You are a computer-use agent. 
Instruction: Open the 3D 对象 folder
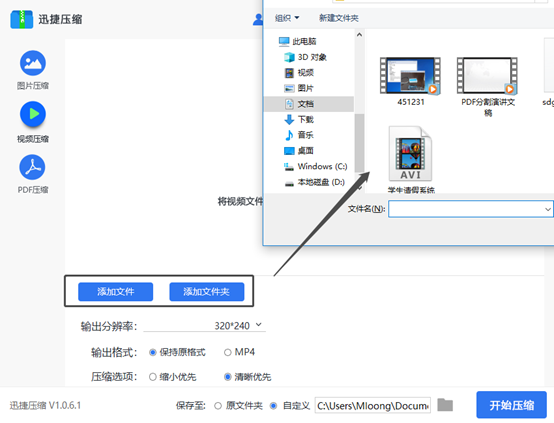[x=305, y=57]
